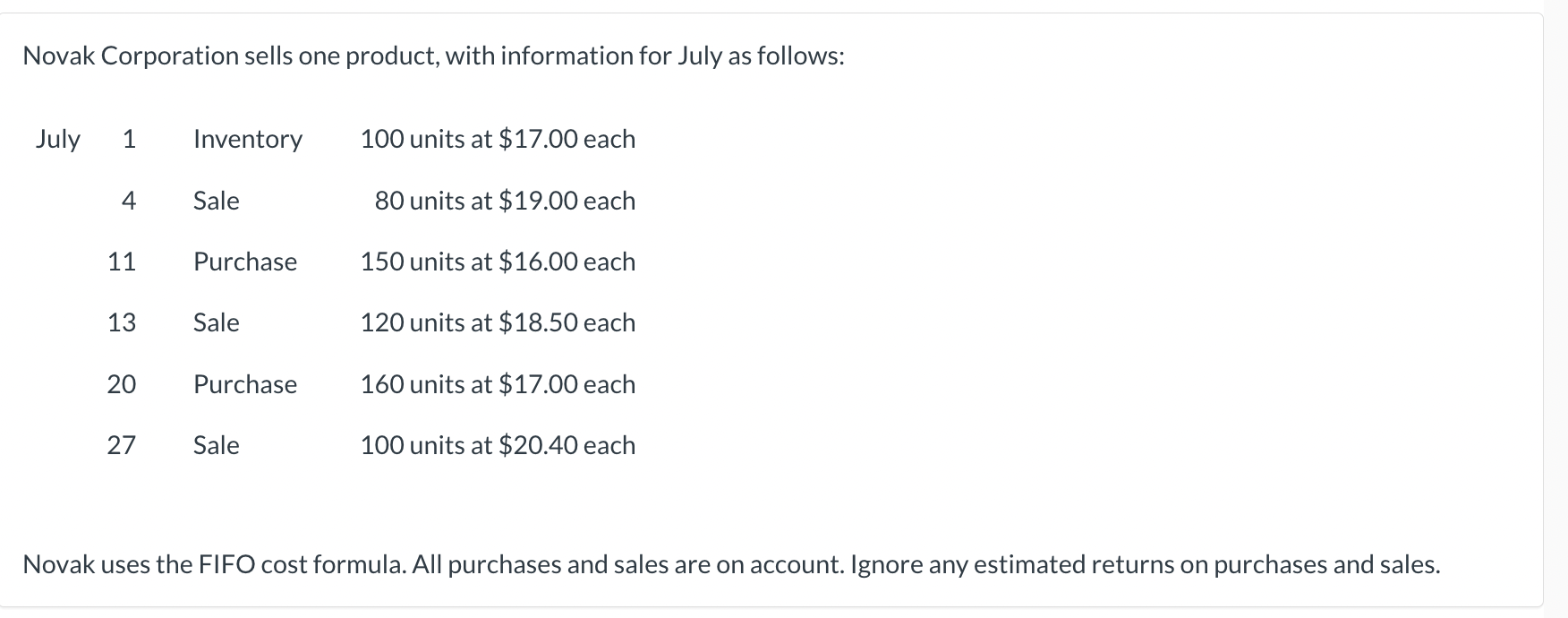Image resolution: width=1568 pixels, height=618 pixels.
Task: Select date 20 in the table
Action: [122, 384]
